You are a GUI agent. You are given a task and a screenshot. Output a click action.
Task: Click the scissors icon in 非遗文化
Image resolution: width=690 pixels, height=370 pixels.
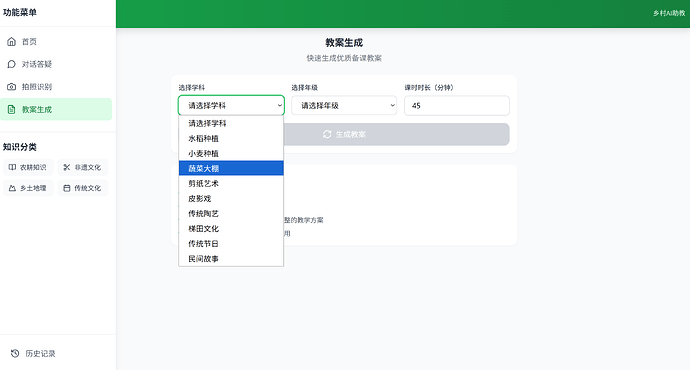(x=67, y=167)
